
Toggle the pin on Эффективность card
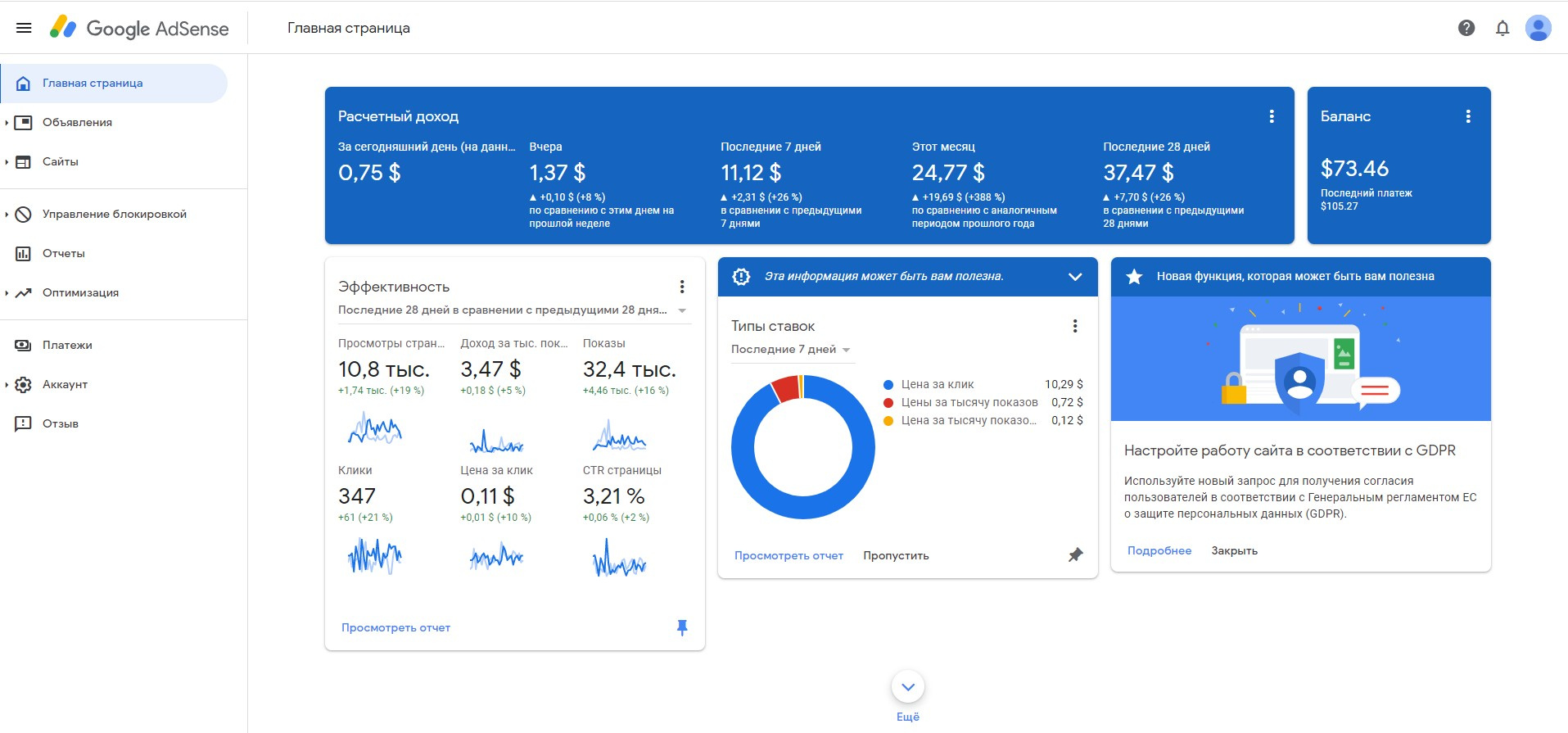[x=682, y=627]
